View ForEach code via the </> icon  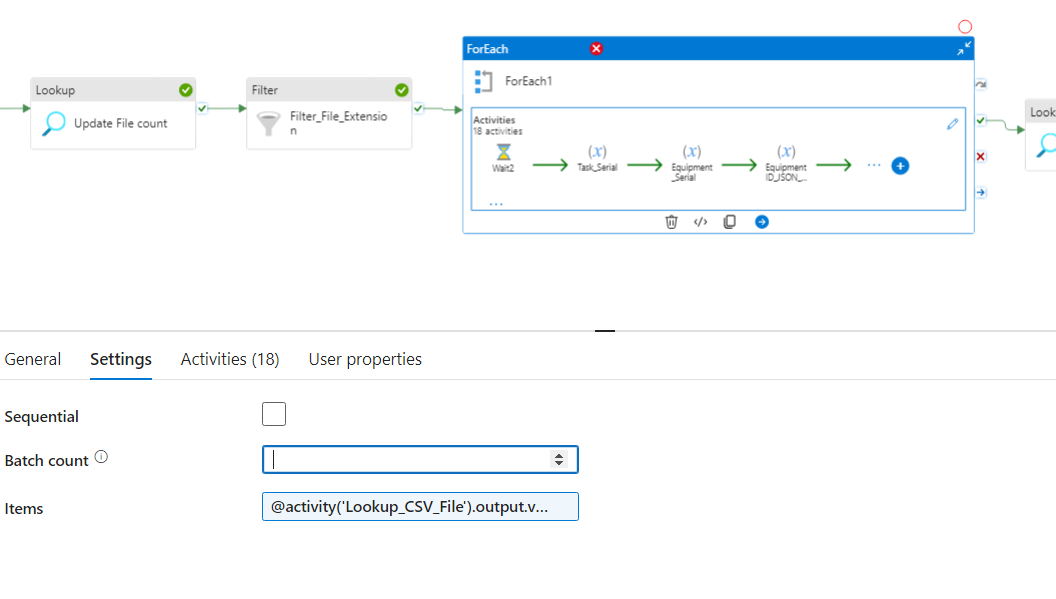click(700, 221)
